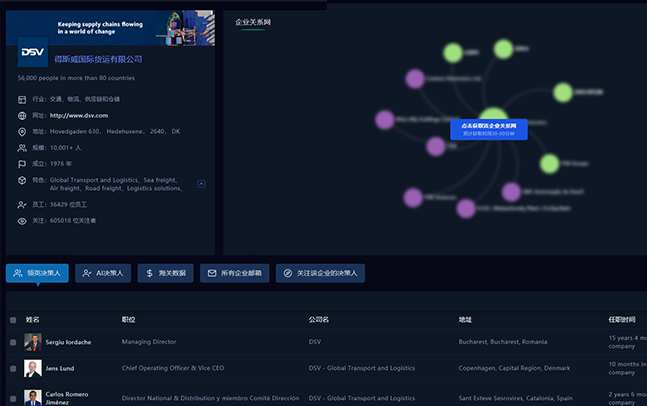Select the 所有企业邮箱 tab
647x406 pixels.
234,273
